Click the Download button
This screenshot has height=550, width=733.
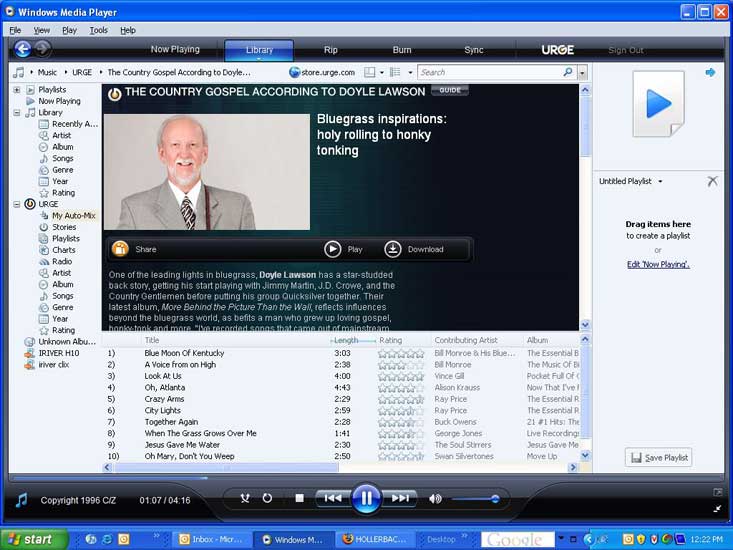(414, 249)
